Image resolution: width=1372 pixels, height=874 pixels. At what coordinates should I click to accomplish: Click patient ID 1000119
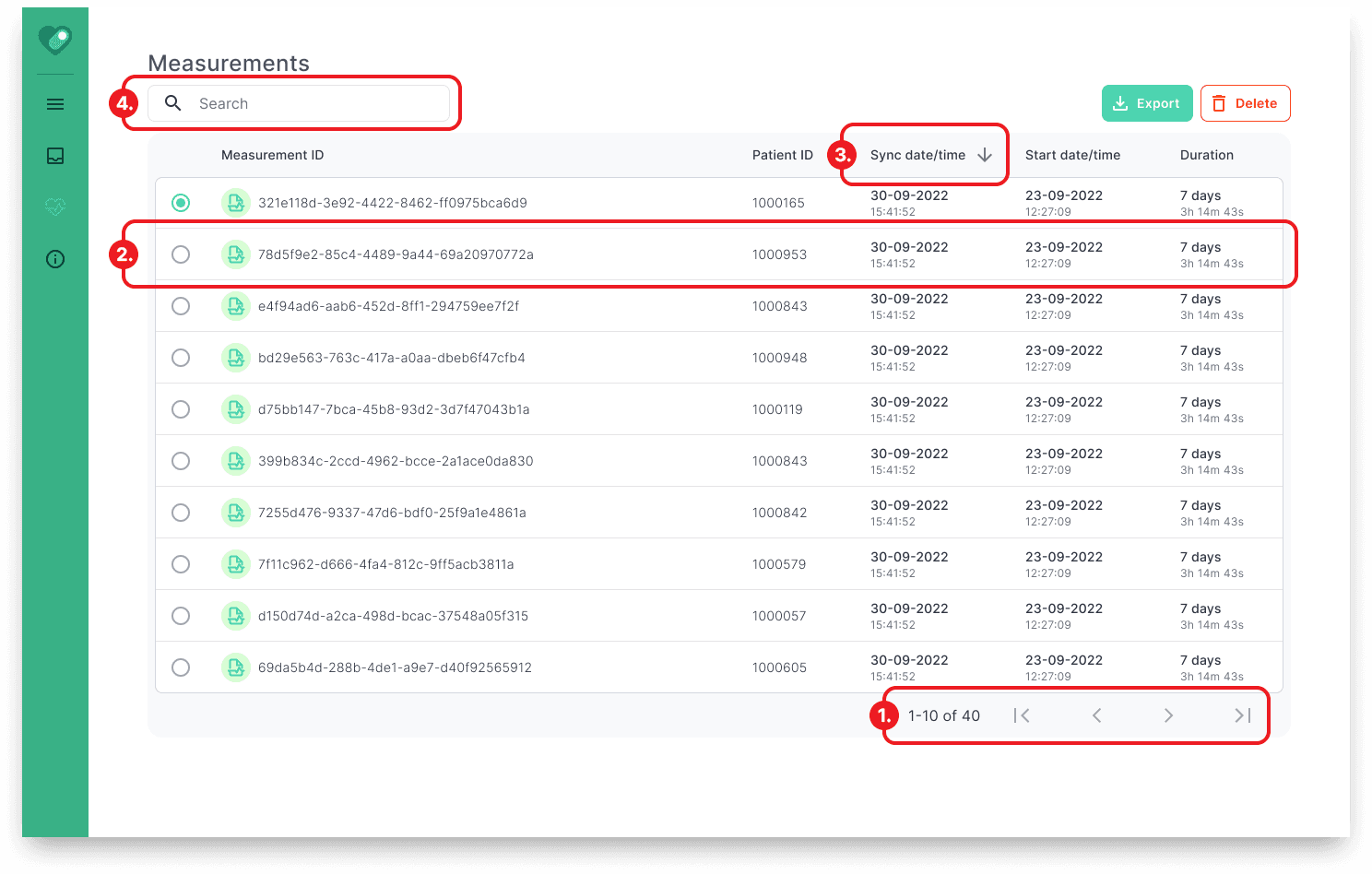point(777,409)
